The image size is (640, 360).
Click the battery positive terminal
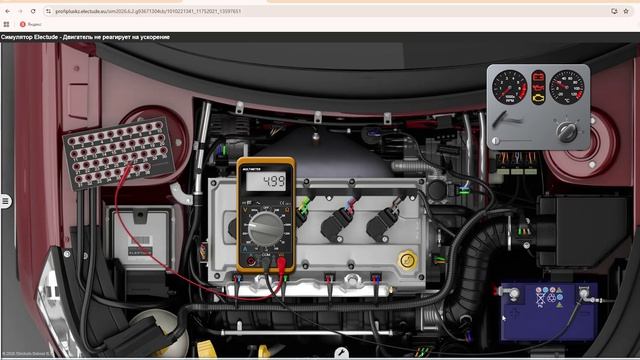click(x=513, y=293)
